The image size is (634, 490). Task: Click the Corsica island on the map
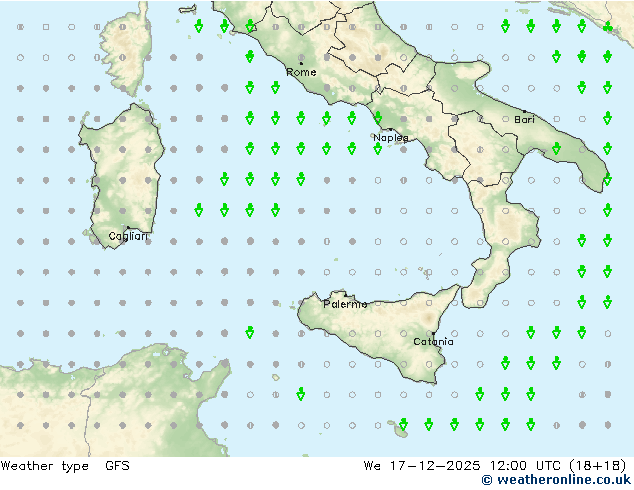pyautogui.click(x=127, y=51)
